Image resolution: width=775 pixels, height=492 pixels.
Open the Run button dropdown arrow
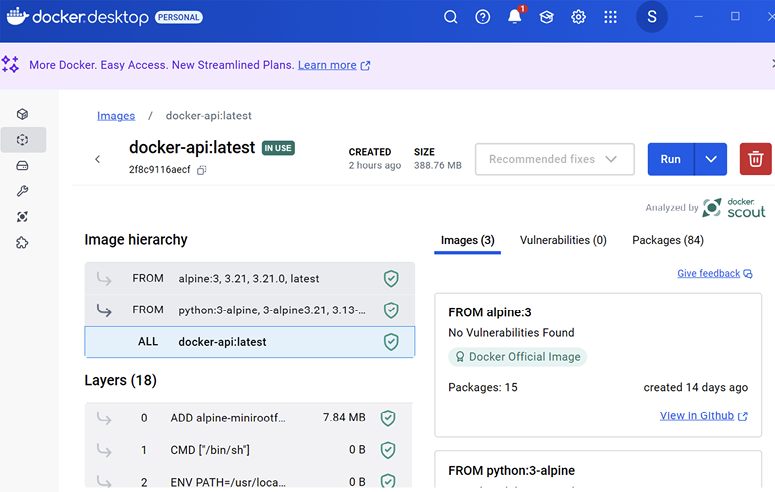(711, 159)
